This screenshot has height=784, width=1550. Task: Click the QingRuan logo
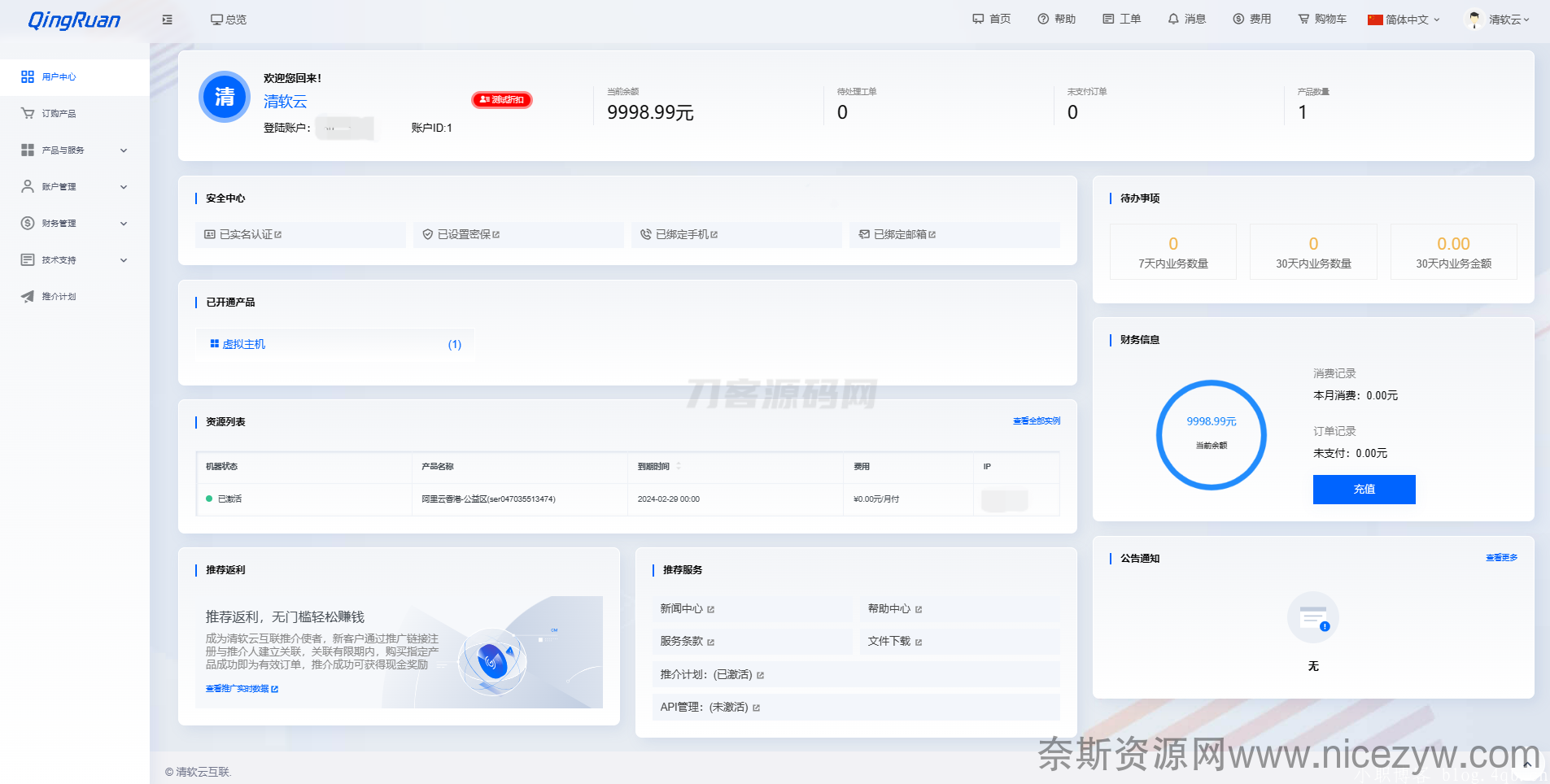(x=74, y=20)
